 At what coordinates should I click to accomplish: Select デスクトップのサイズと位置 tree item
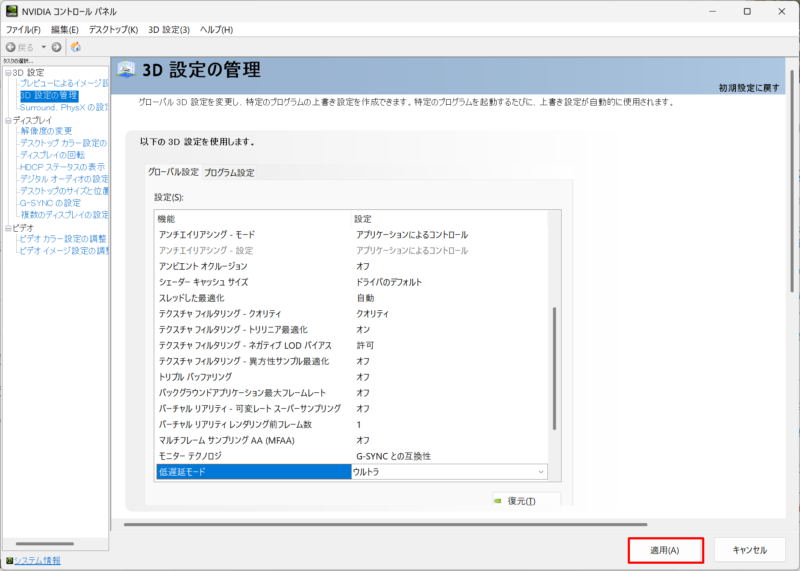pyautogui.click(x=64, y=191)
